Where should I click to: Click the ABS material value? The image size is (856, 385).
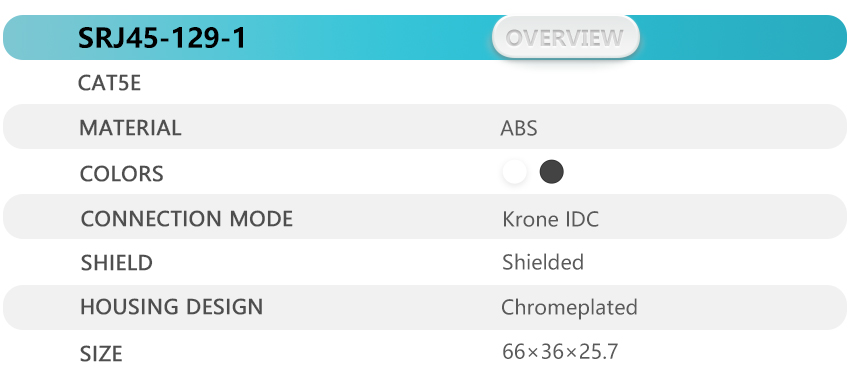pyautogui.click(x=519, y=128)
